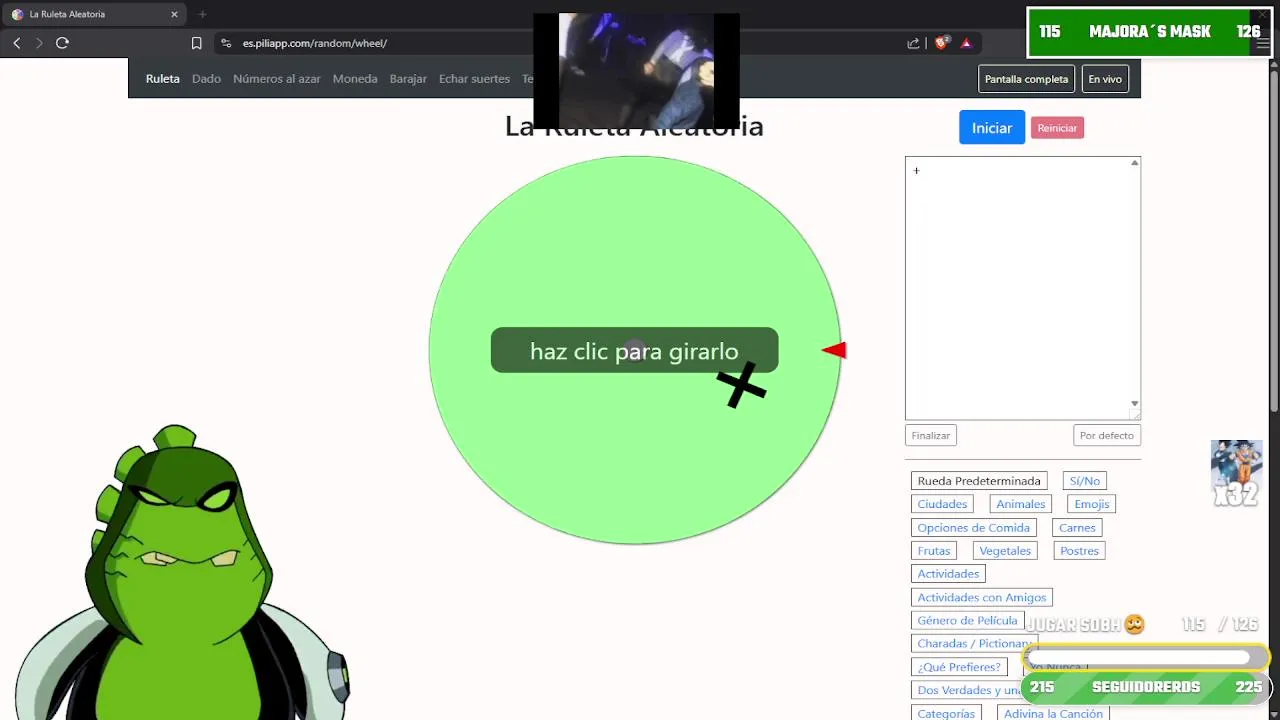Click the En vivo button
The image size is (1280, 720).
tap(1105, 79)
